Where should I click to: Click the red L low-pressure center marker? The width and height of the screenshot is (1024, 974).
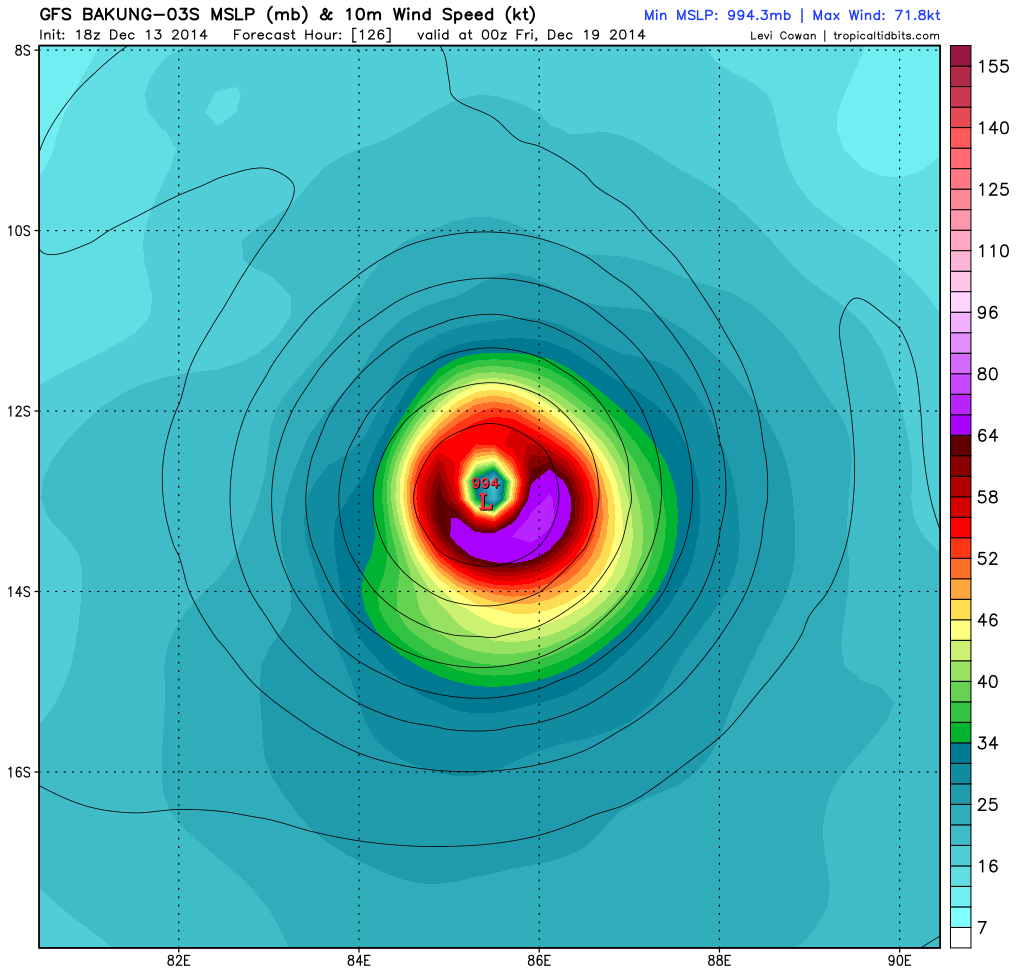pyautogui.click(x=486, y=503)
